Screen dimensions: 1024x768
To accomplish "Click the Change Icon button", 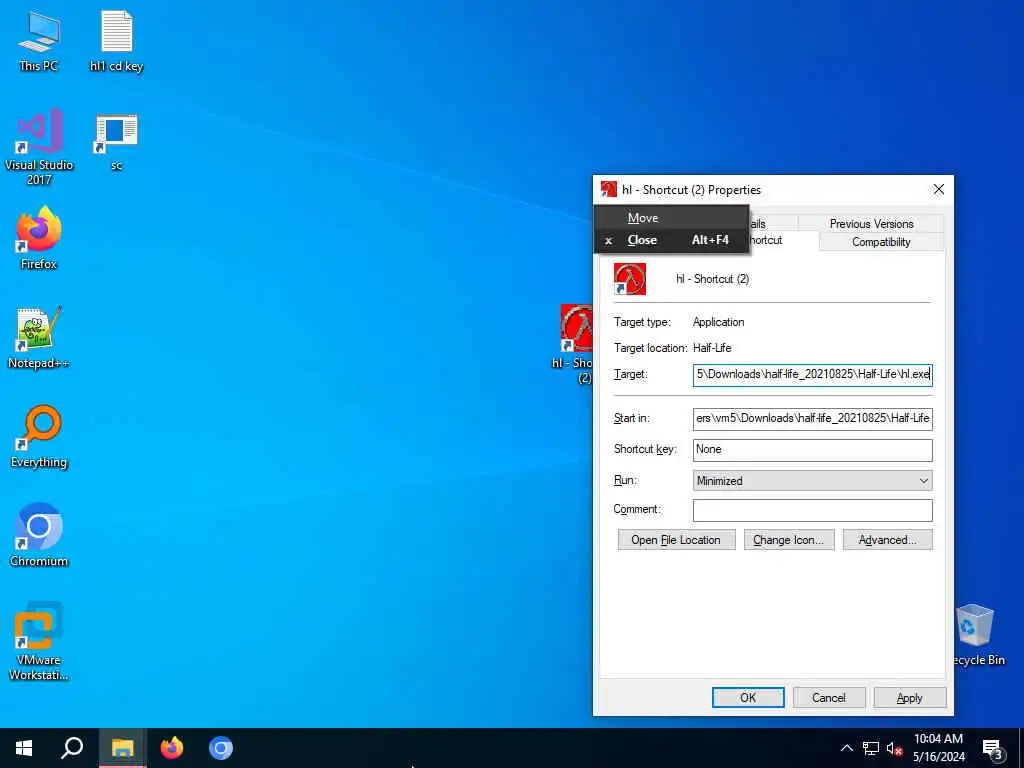I will coord(788,540).
